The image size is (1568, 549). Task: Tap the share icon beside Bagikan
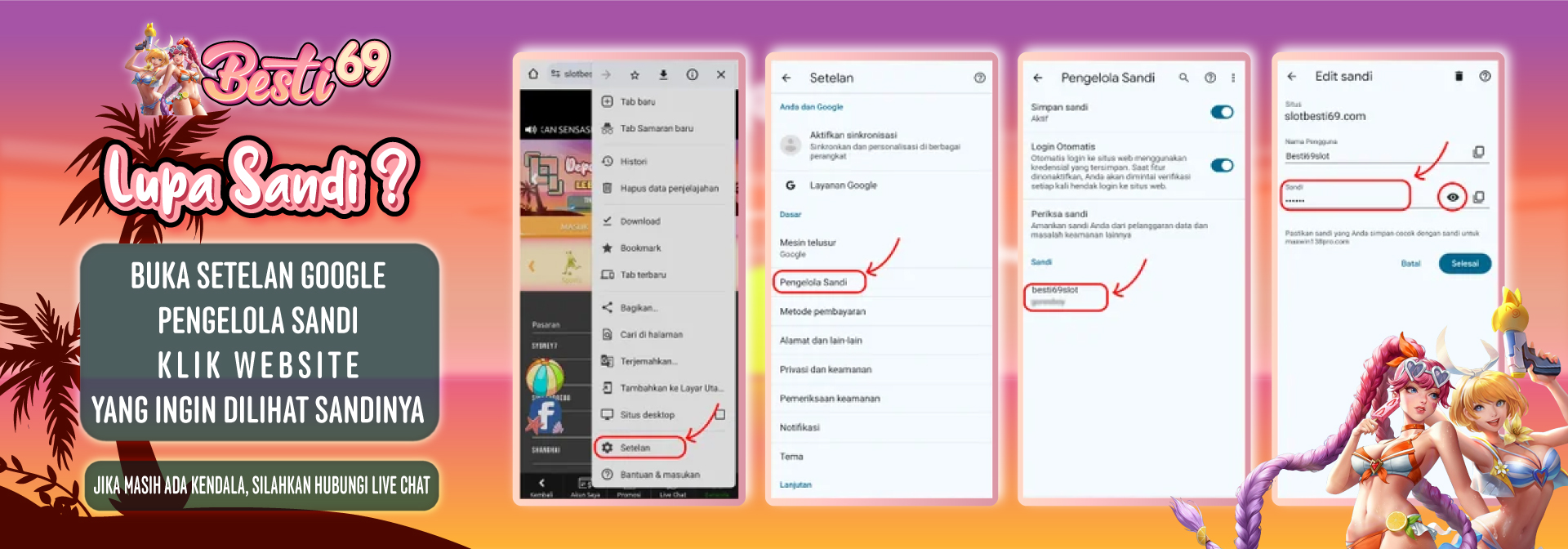click(x=607, y=307)
